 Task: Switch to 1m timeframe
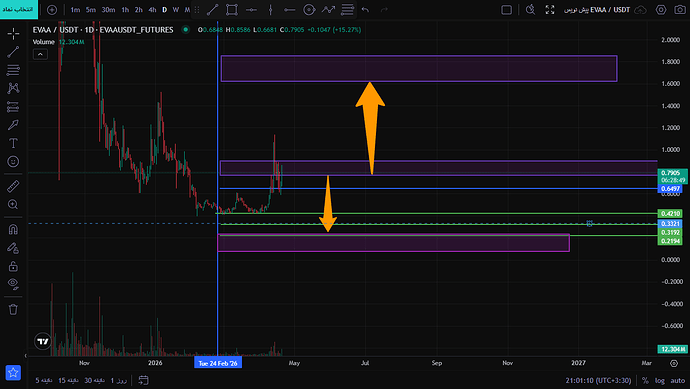[75, 10]
